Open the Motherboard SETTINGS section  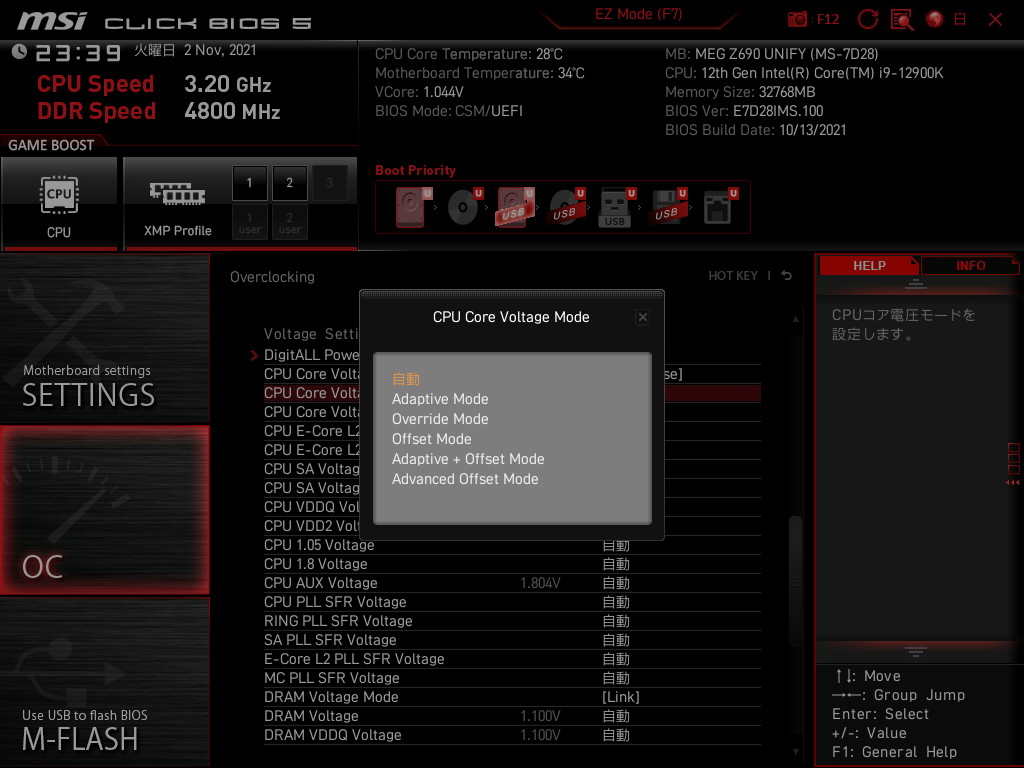pyautogui.click(x=104, y=338)
